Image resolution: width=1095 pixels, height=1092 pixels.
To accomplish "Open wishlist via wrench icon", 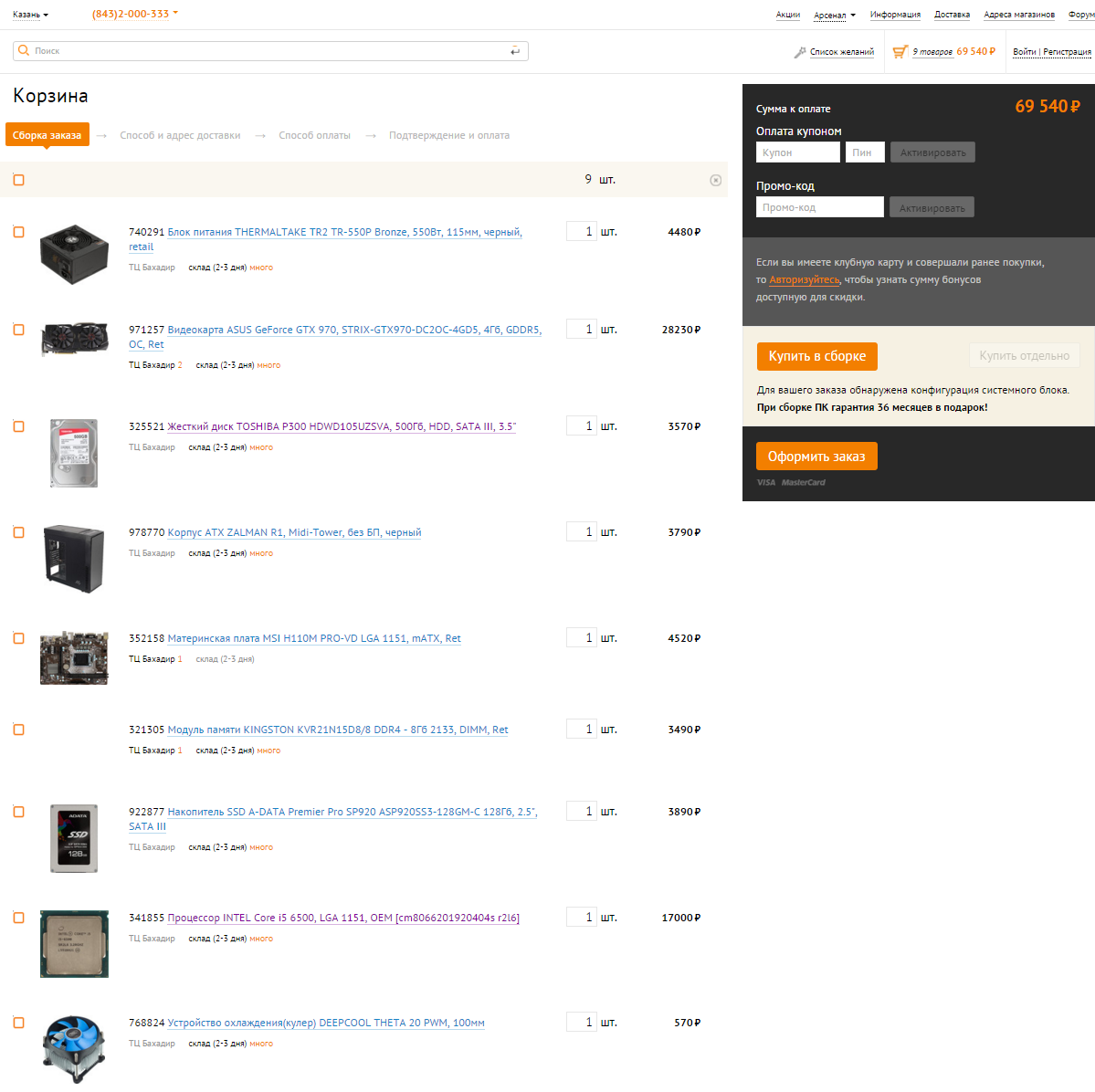I will 800,52.
